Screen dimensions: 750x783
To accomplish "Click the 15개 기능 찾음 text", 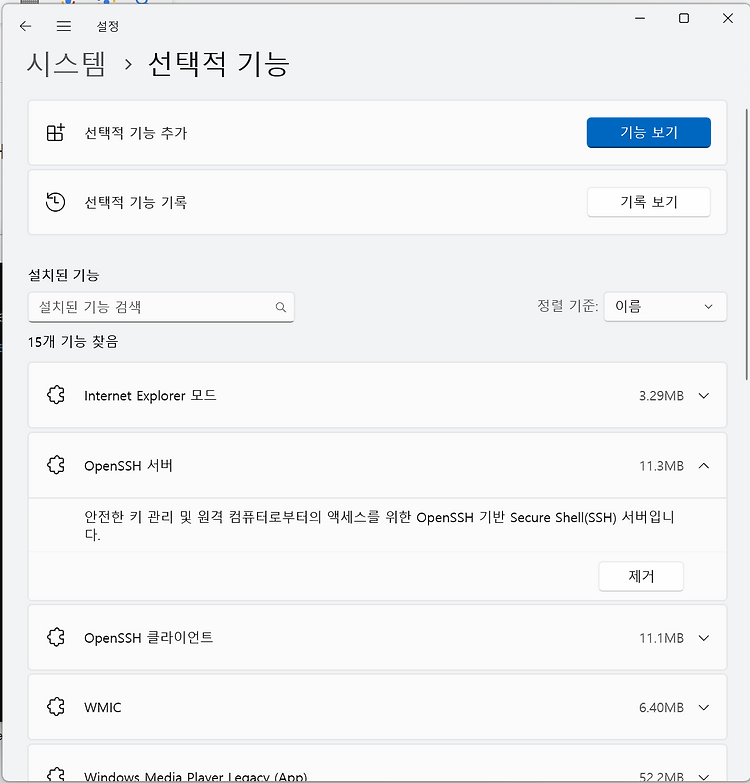I will click(73, 342).
